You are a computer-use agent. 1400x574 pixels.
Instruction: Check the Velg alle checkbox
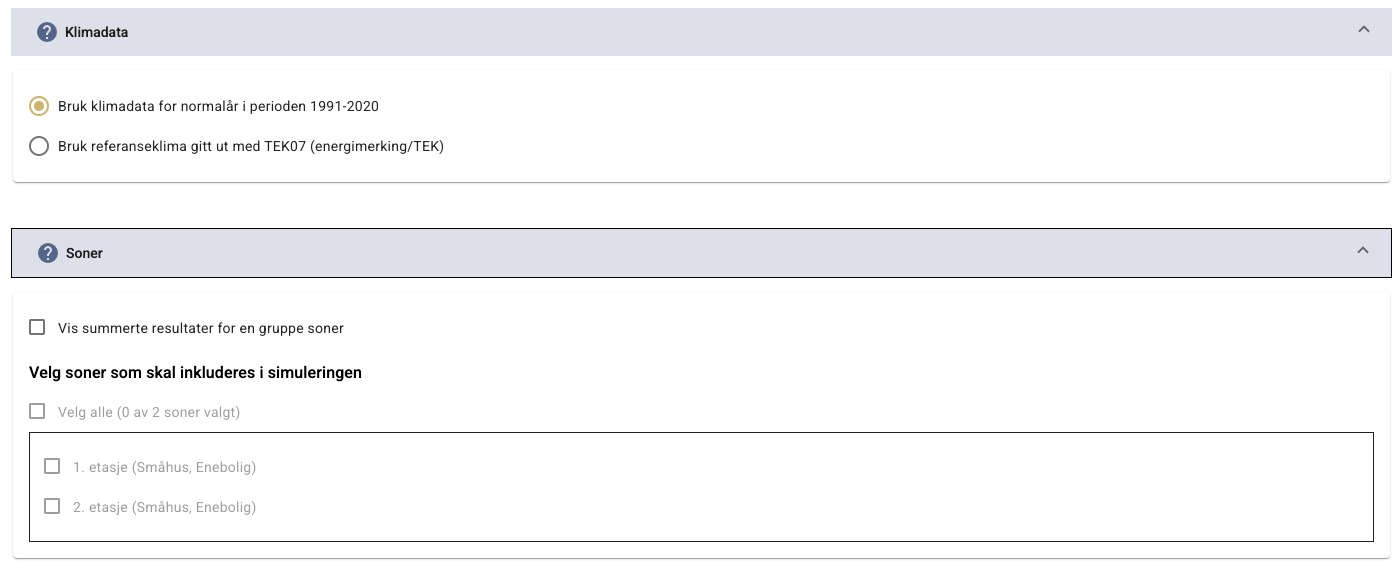38,411
